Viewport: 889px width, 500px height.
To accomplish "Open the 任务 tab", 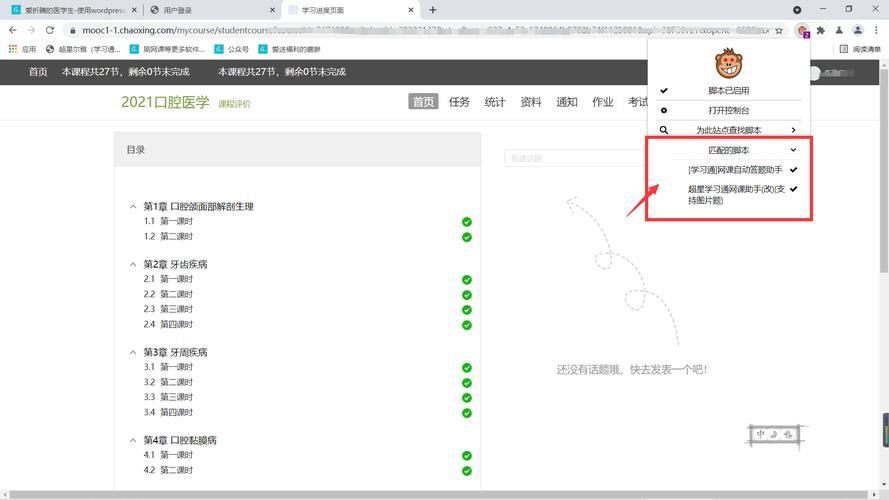I will (459, 102).
